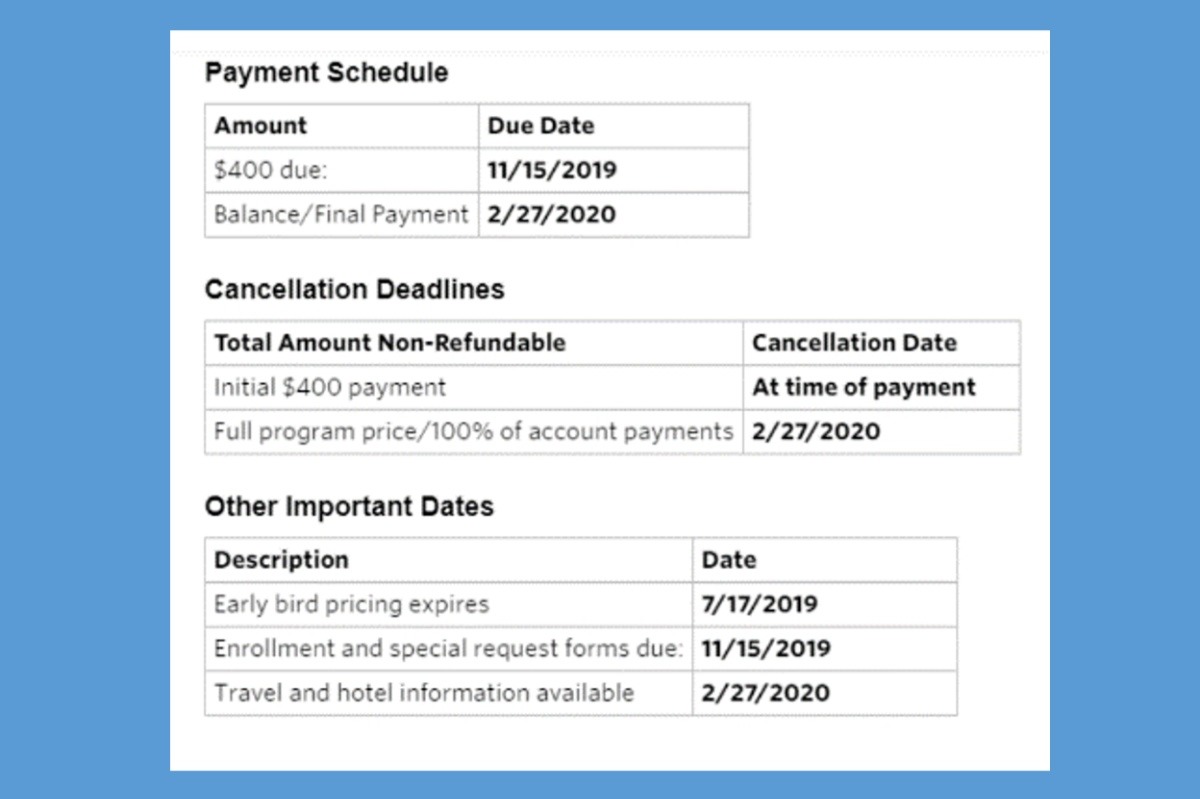This screenshot has height=799, width=1200.
Task: Click the Full program price row label
Action: (473, 432)
